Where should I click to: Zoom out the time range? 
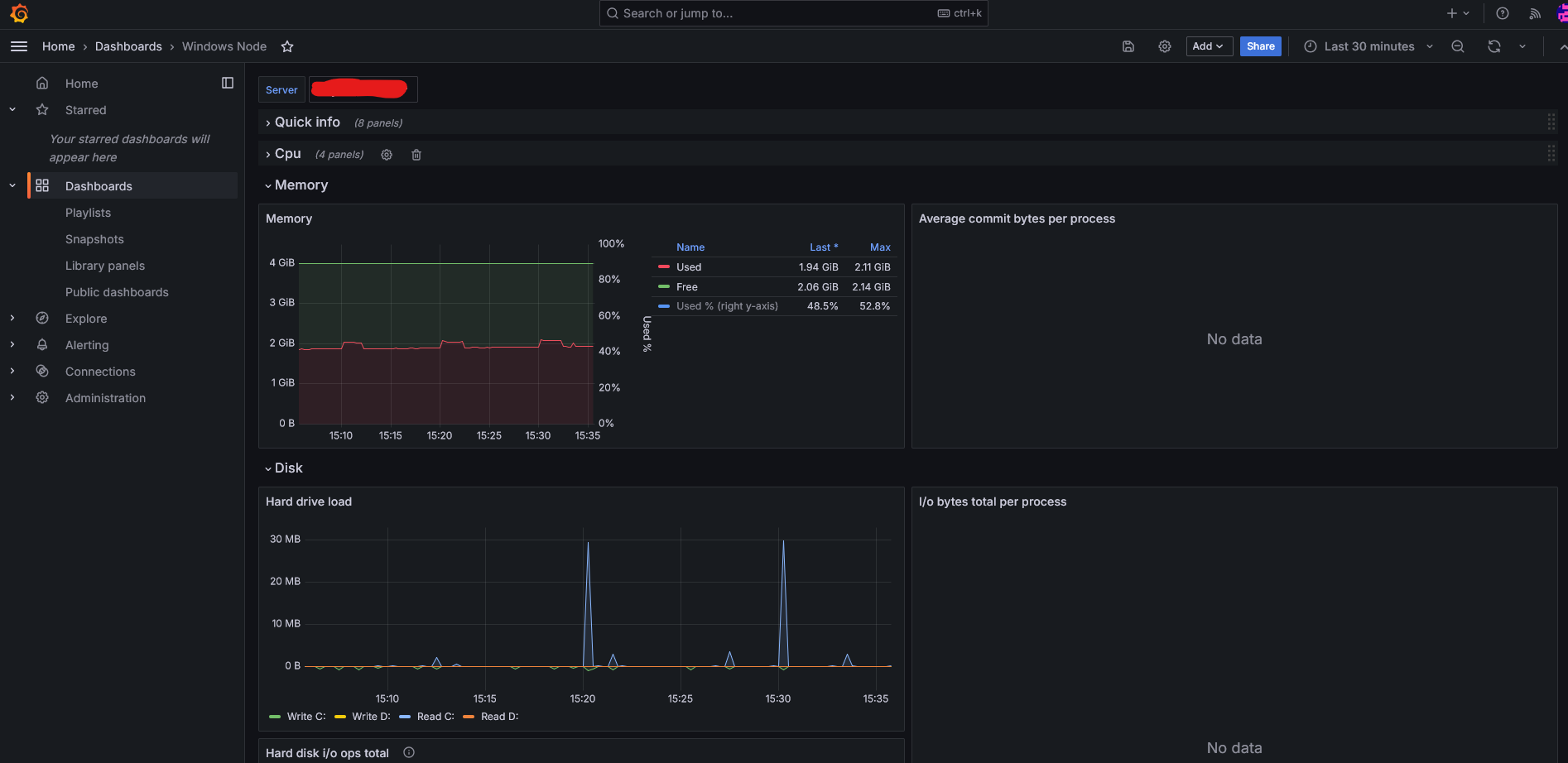(x=1458, y=46)
